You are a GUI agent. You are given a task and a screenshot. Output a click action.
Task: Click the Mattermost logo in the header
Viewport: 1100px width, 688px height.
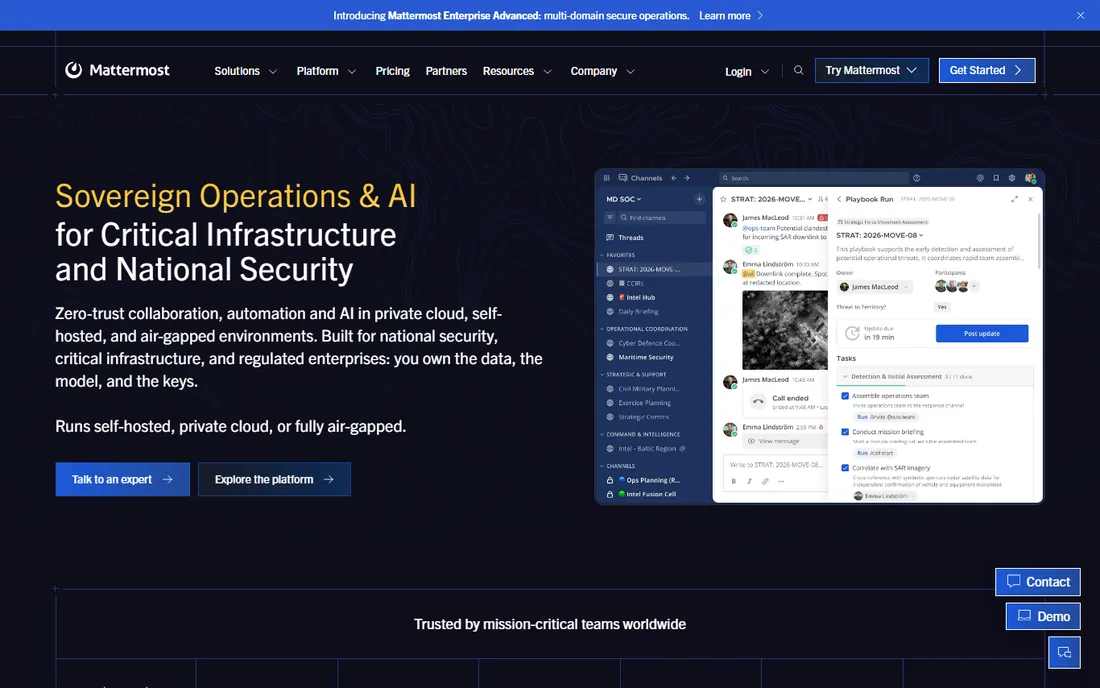coord(117,70)
